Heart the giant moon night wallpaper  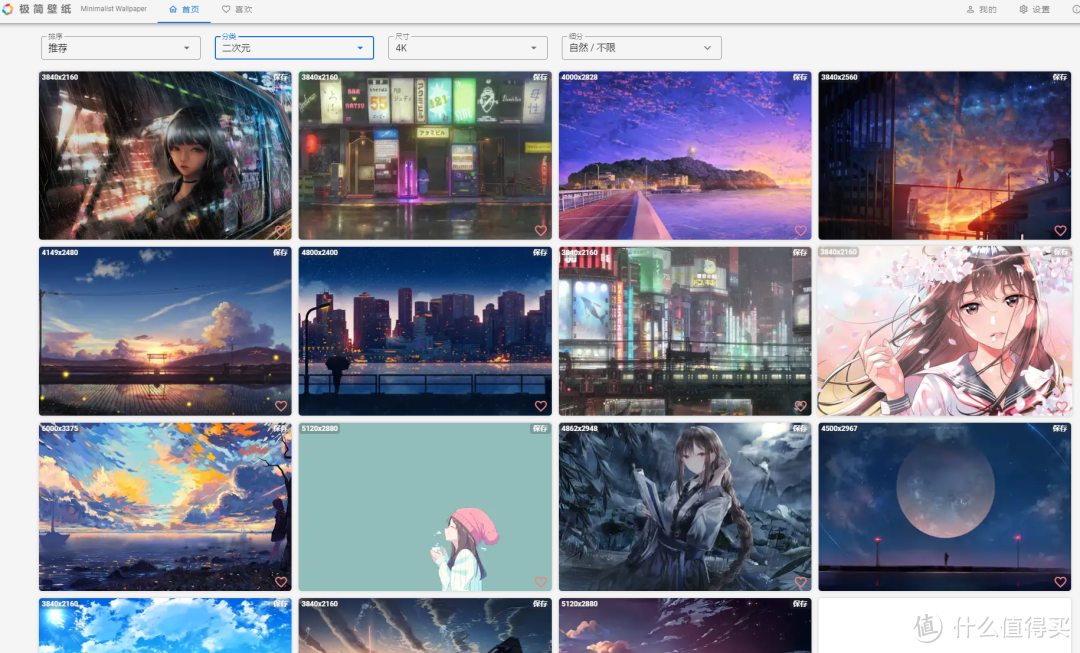(x=1060, y=582)
